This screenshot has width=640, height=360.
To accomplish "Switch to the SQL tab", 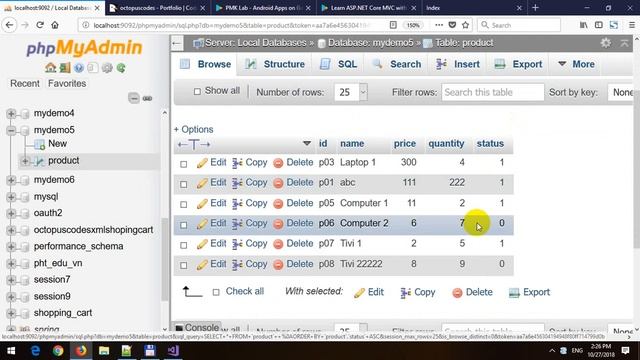I will click(339, 64).
